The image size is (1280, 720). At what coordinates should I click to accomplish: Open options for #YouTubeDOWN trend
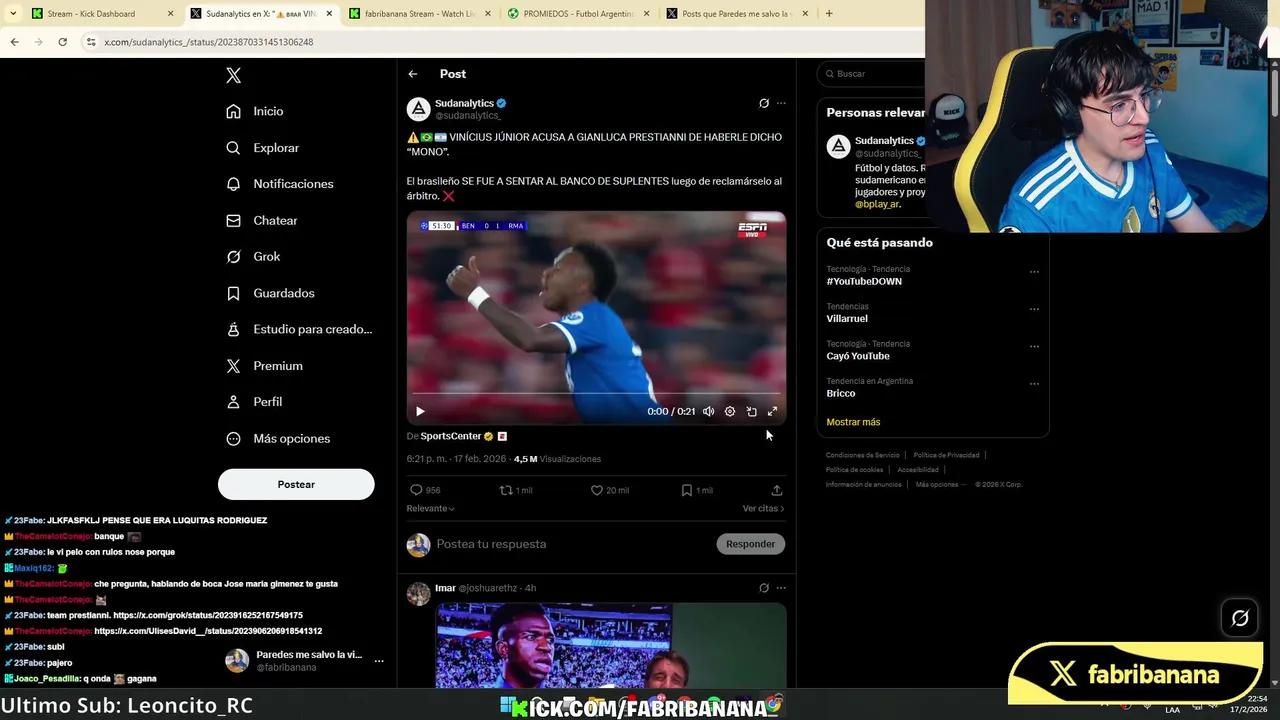[1034, 271]
